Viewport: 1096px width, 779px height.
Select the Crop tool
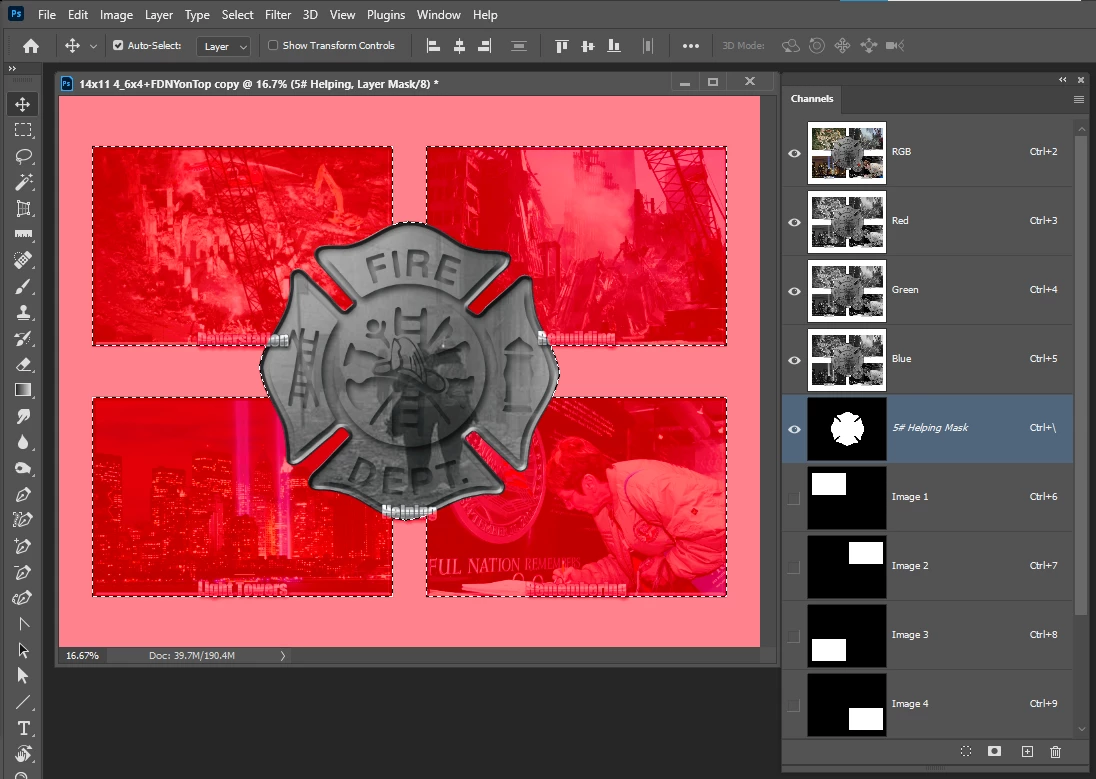click(x=22, y=208)
